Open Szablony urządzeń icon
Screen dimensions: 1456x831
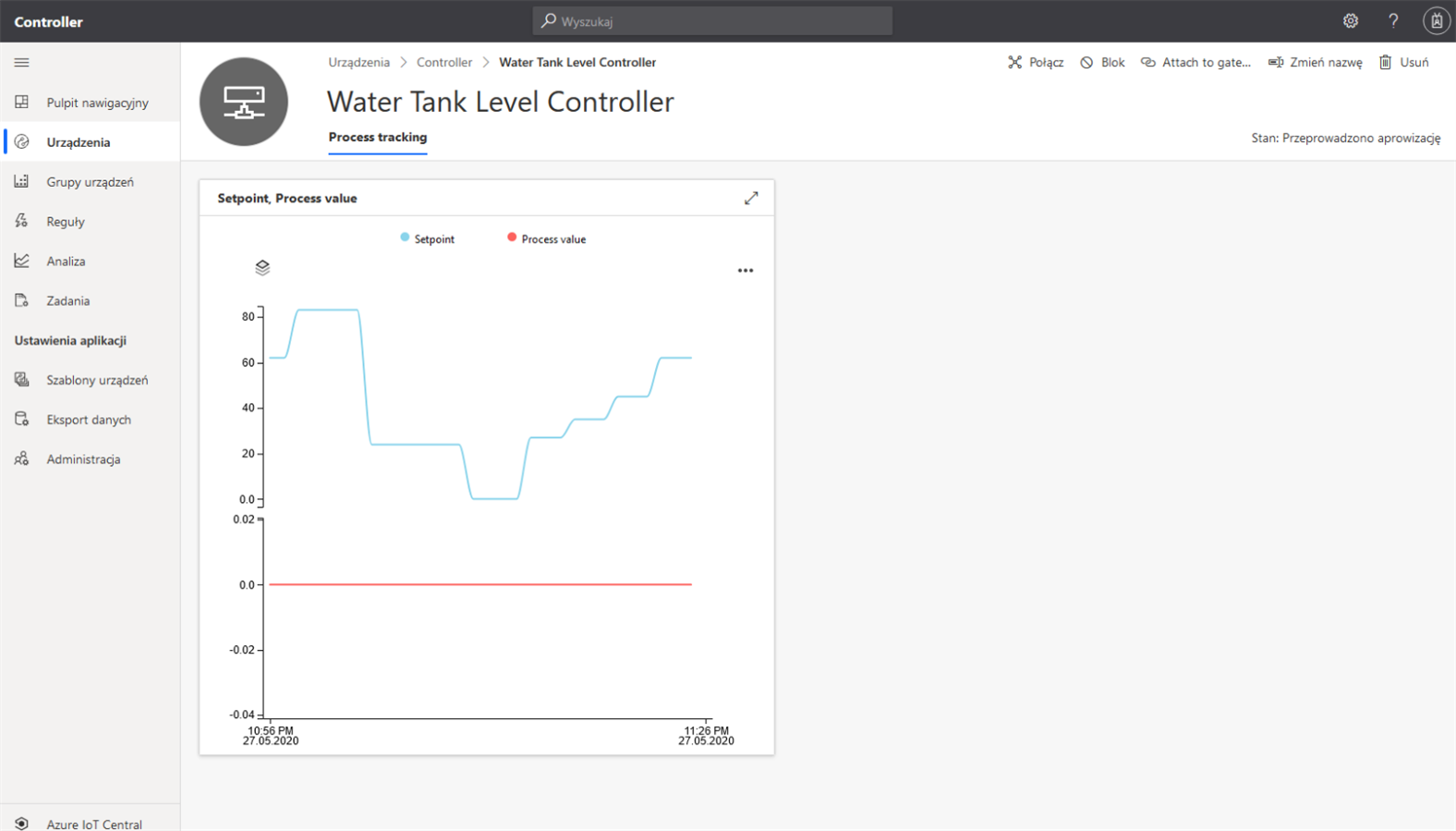[x=21, y=379]
